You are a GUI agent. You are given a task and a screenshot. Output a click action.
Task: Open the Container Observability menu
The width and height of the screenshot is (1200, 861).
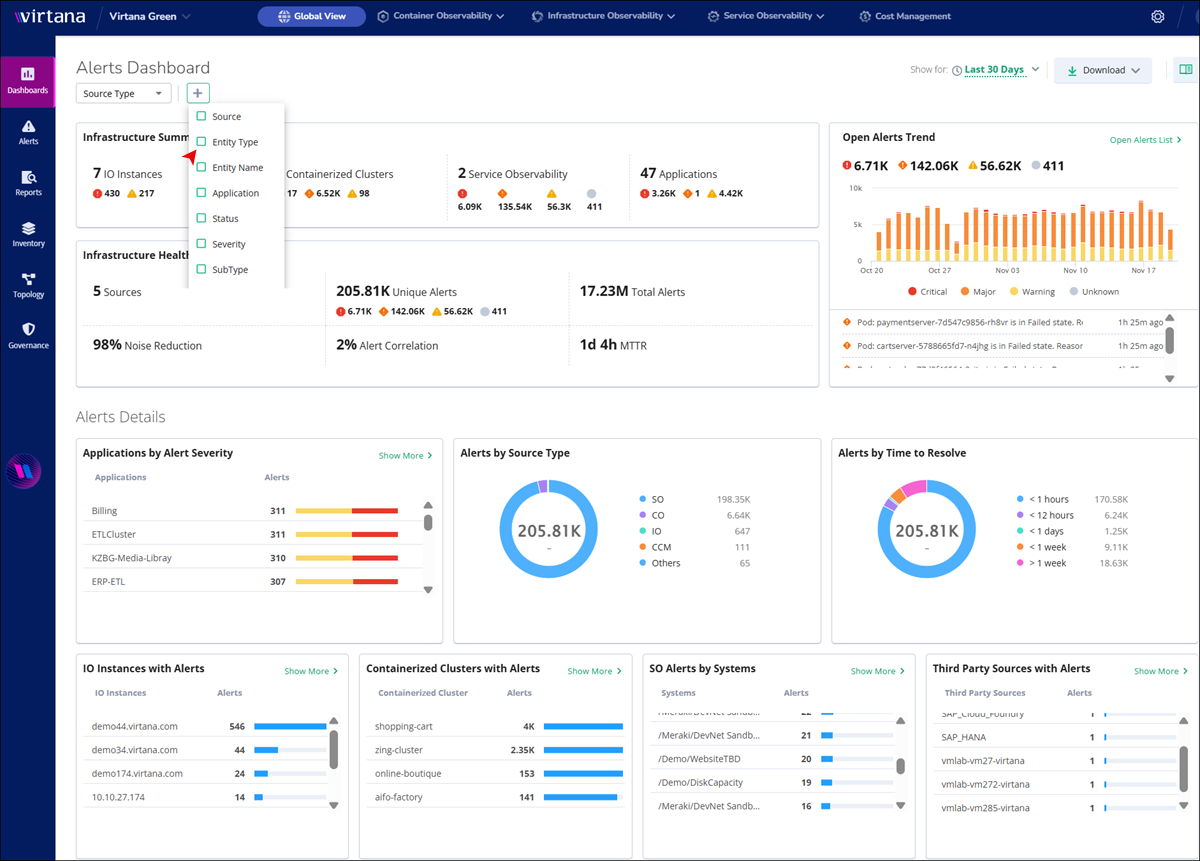[441, 17]
